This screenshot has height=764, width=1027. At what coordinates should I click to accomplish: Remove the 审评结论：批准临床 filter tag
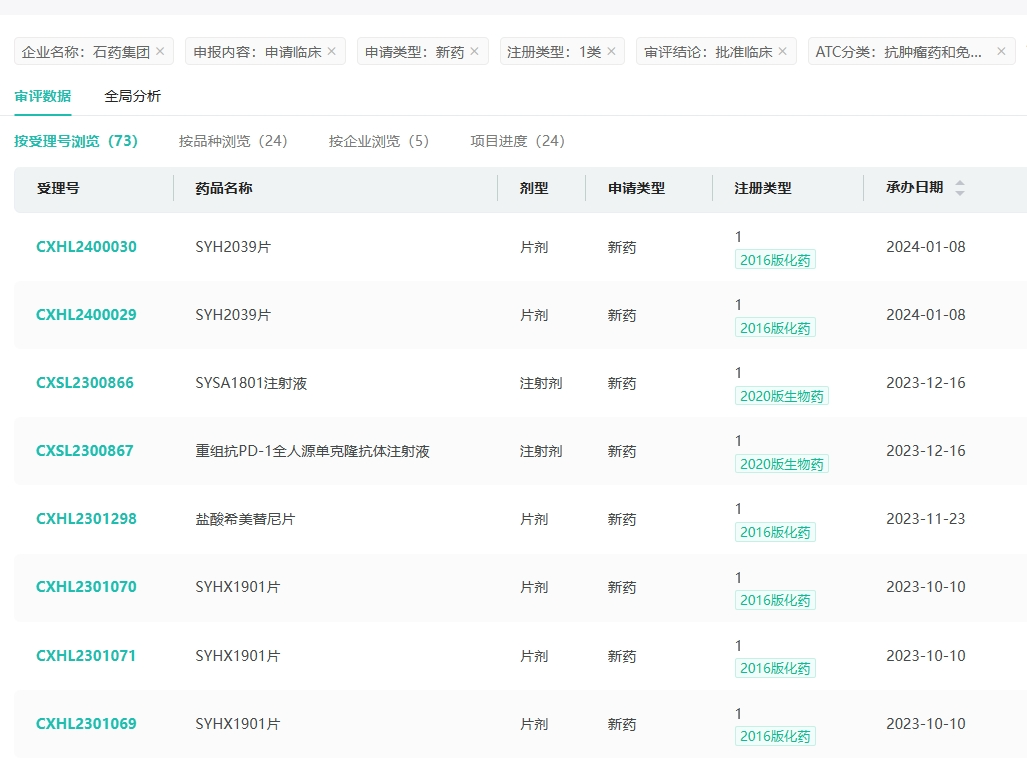(x=782, y=51)
